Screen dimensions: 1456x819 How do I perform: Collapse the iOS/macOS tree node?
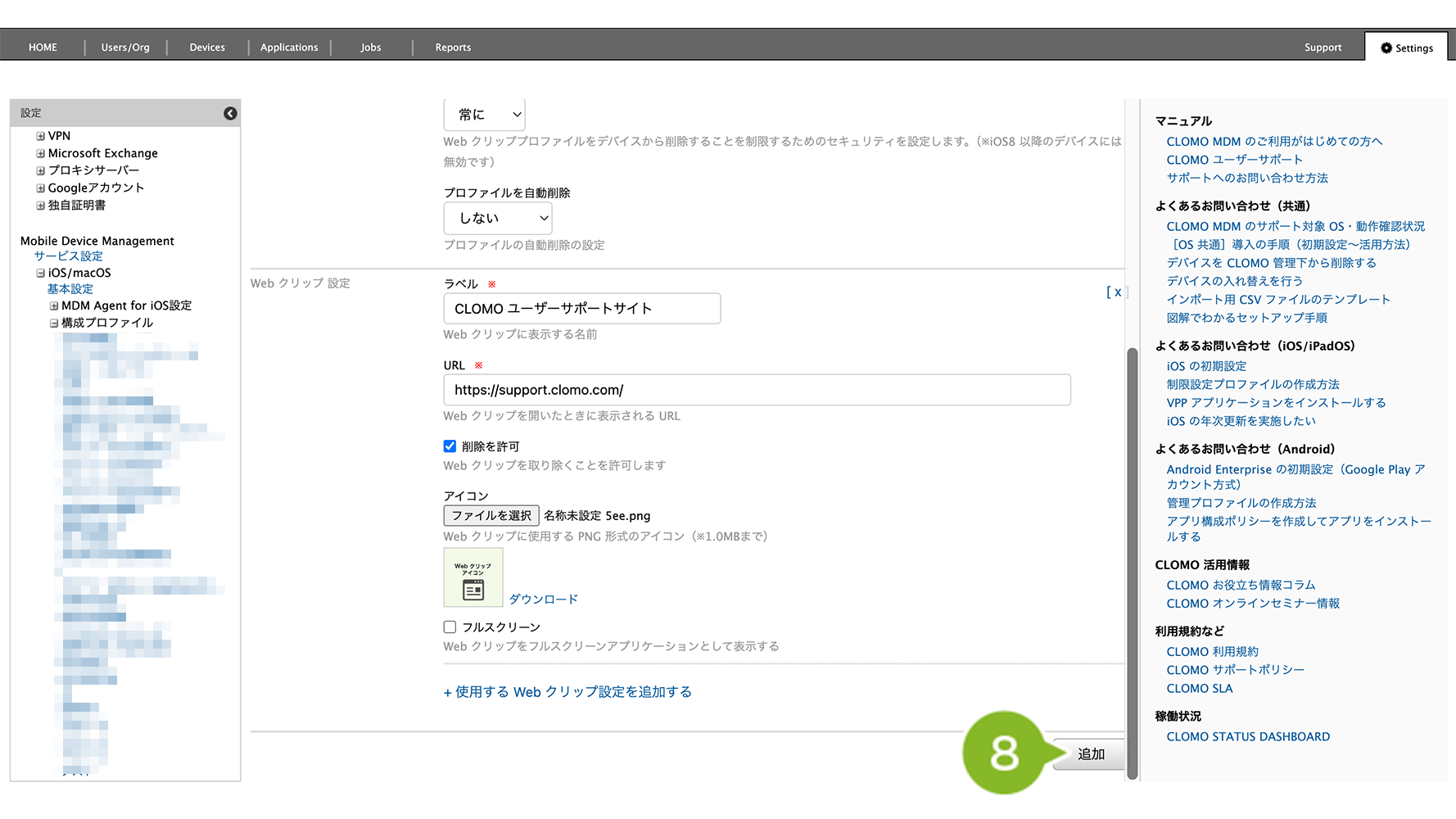[40, 273]
